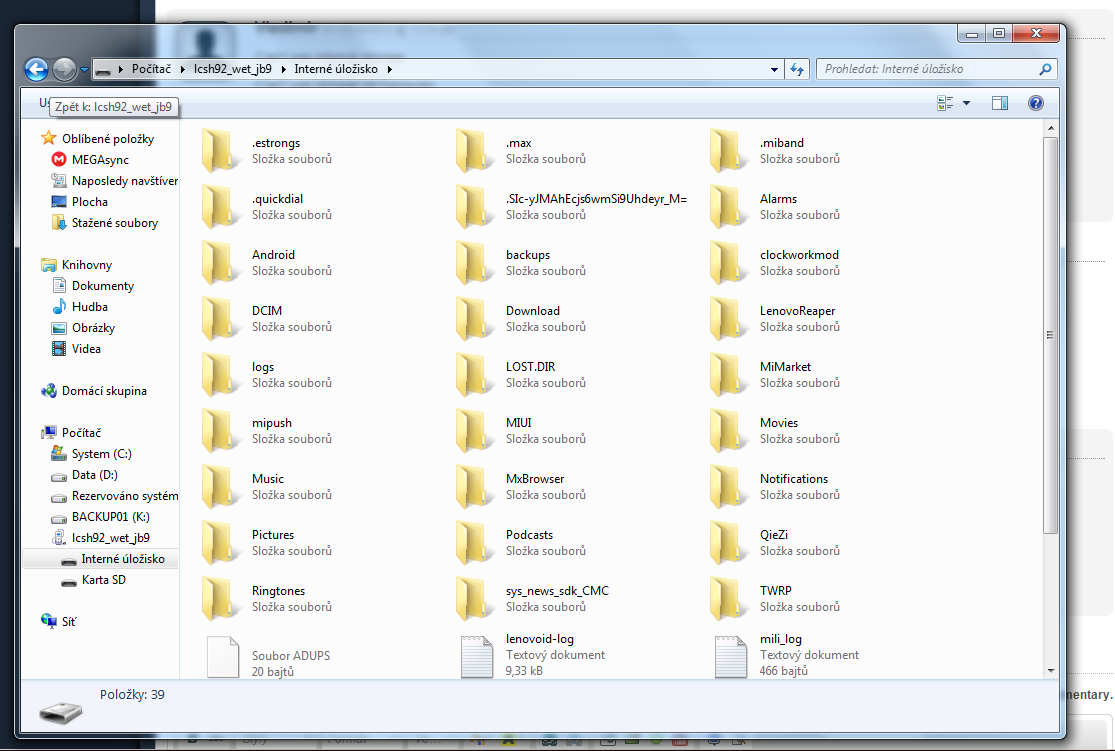Image resolution: width=1115 pixels, height=751 pixels.
Task: Select the LOST.DIR folder
Action: tap(521, 374)
